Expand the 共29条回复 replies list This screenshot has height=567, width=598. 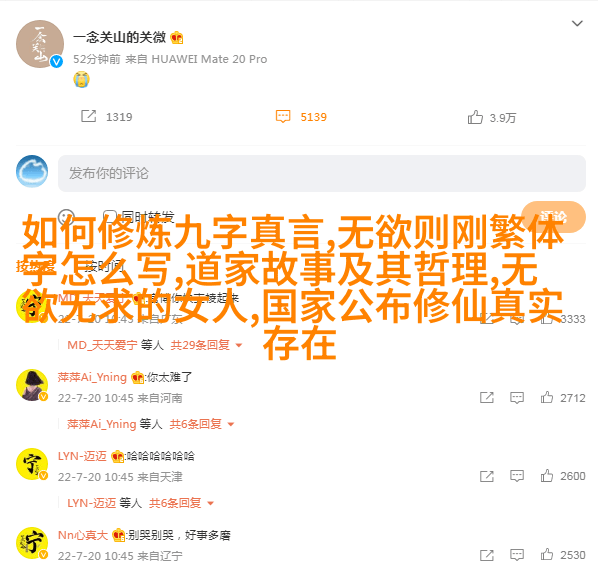click(x=206, y=345)
